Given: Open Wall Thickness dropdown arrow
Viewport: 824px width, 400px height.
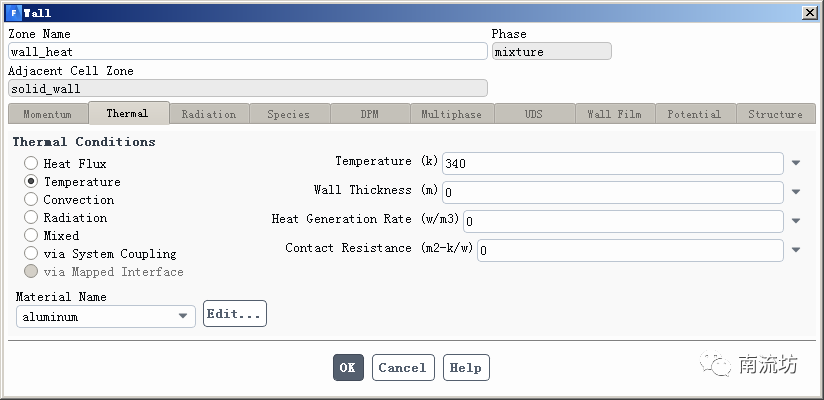Looking at the screenshot, I should [x=796, y=192].
